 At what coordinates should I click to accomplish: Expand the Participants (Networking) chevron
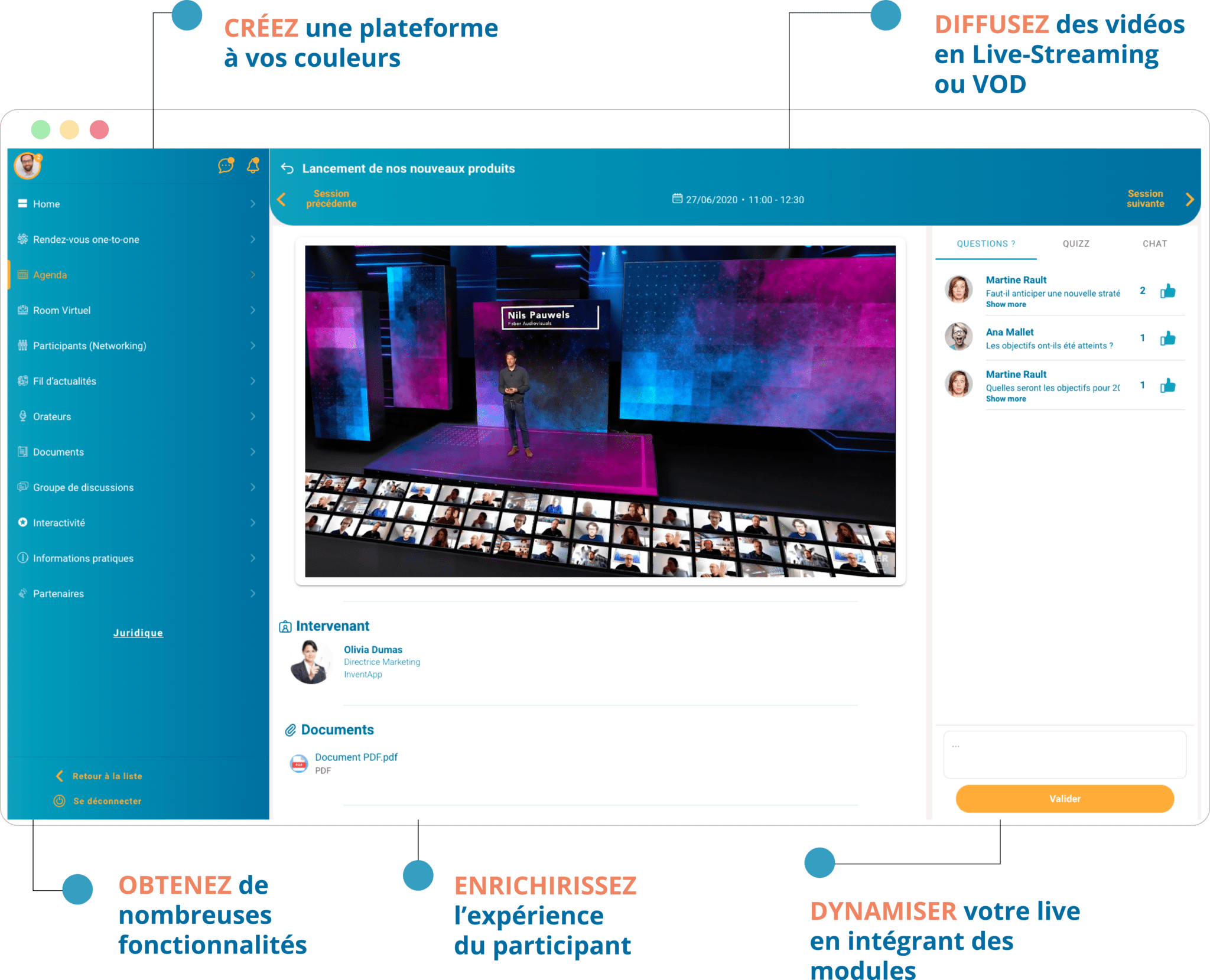coord(253,346)
